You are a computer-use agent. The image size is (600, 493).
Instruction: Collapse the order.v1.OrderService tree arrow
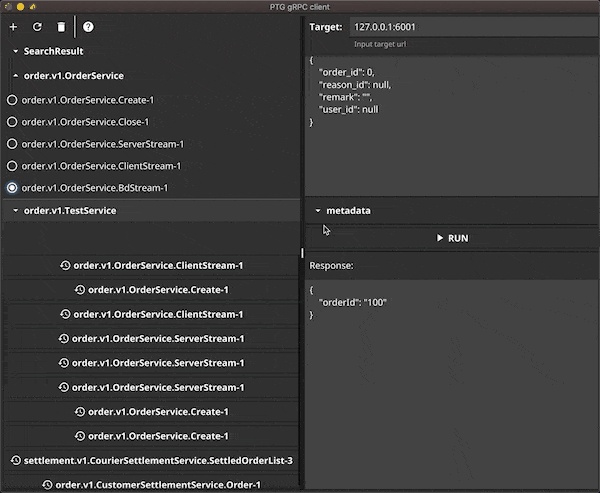[15, 75]
